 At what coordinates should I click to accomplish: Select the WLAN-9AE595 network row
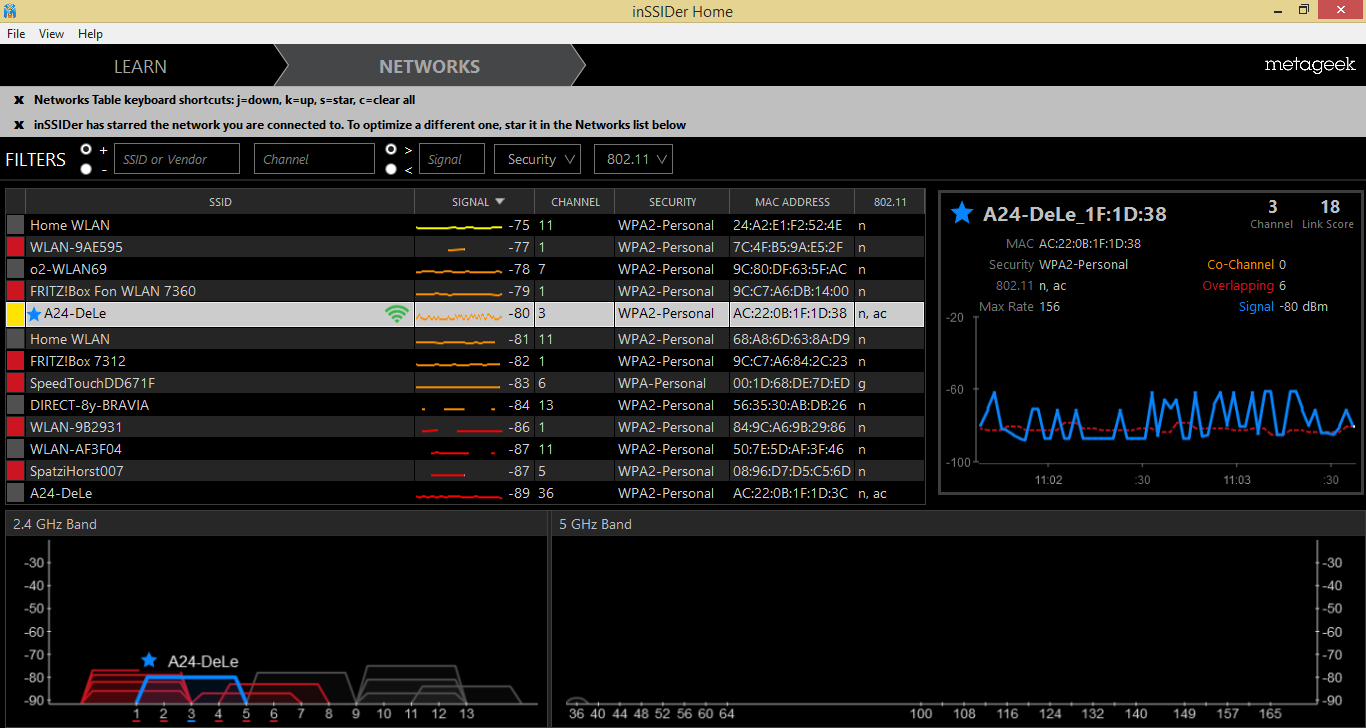coord(465,247)
